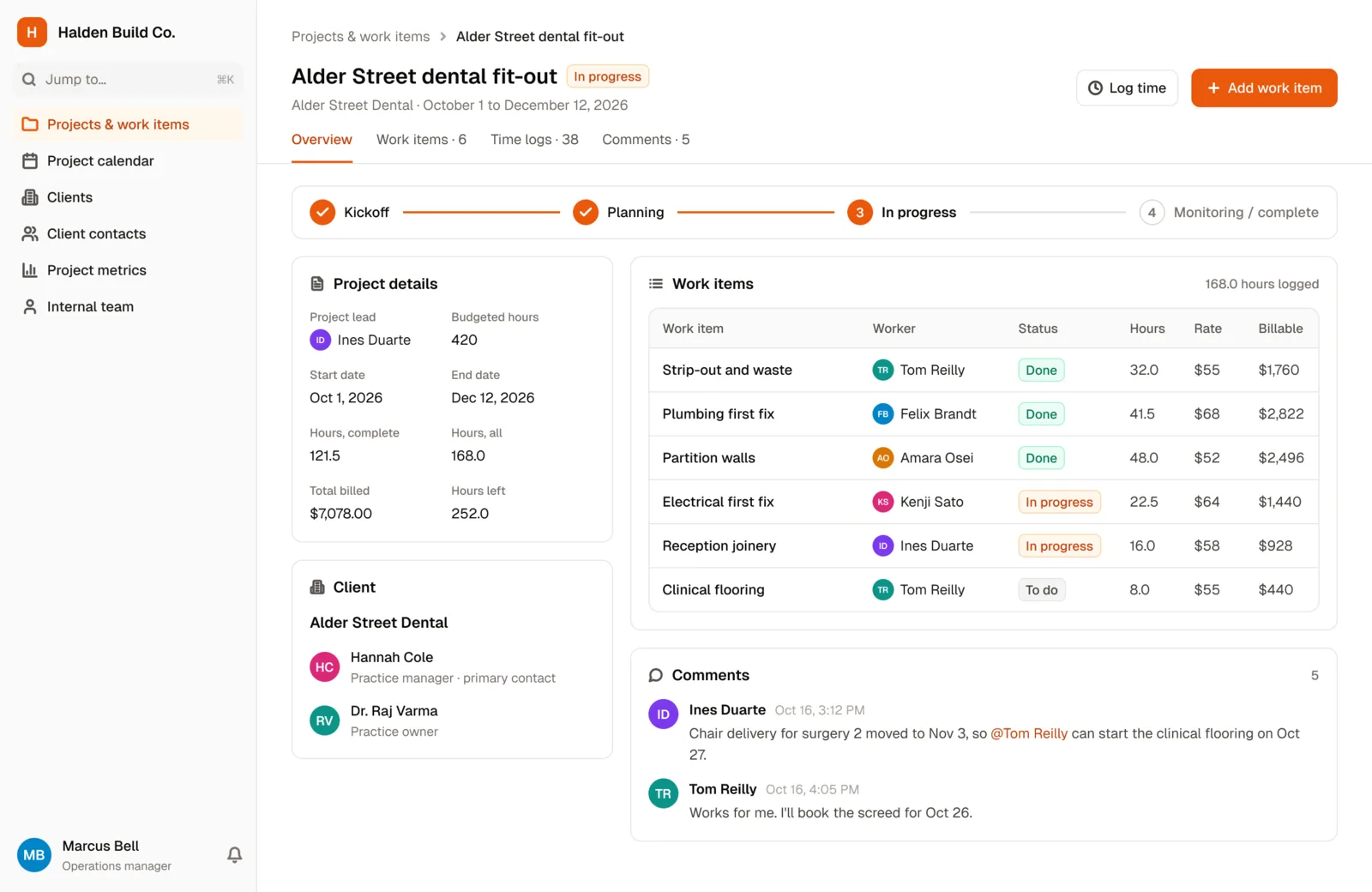Image resolution: width=1372 pixels, height=892 pixels.
Task: Click the @Tom Reilly mention in comment
Action: click(1029, 734)
